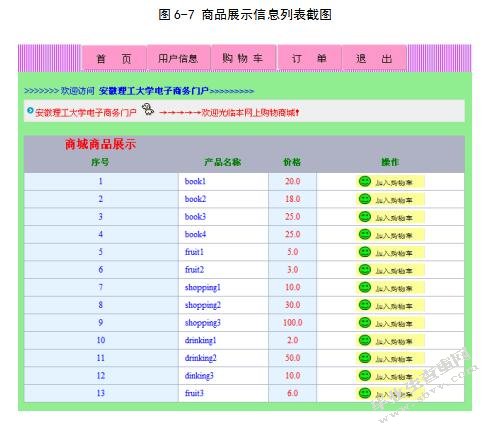Click the green smiley icon for fruit3
490x429 pixels.
[365, 393]
